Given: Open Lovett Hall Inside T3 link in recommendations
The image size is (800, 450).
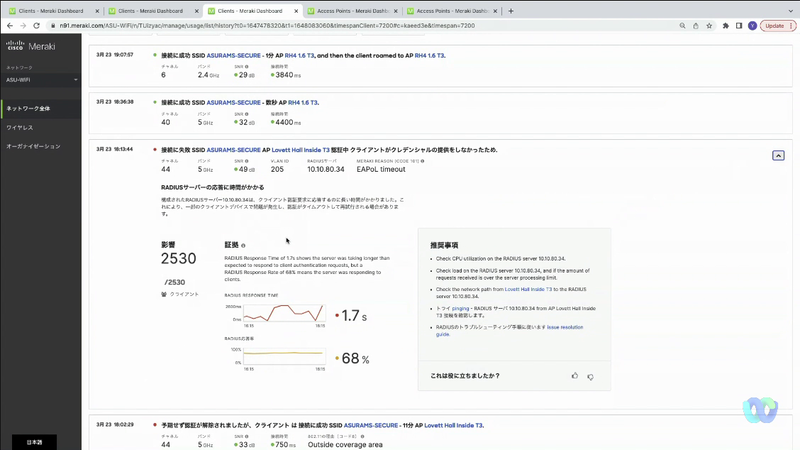Looking at the screenshot, I should pyautogui.click(x=528, y=289).
